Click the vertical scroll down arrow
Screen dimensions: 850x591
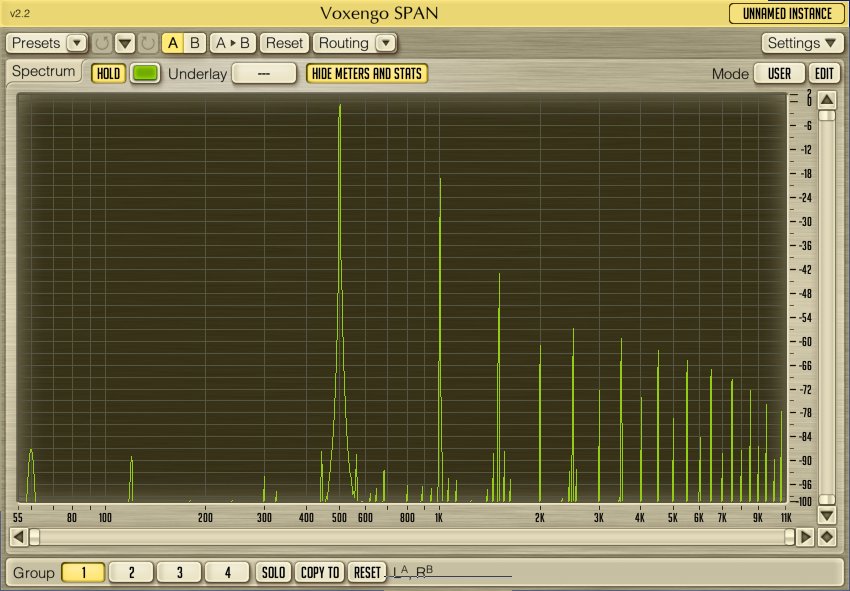click(x=826, y=515)
